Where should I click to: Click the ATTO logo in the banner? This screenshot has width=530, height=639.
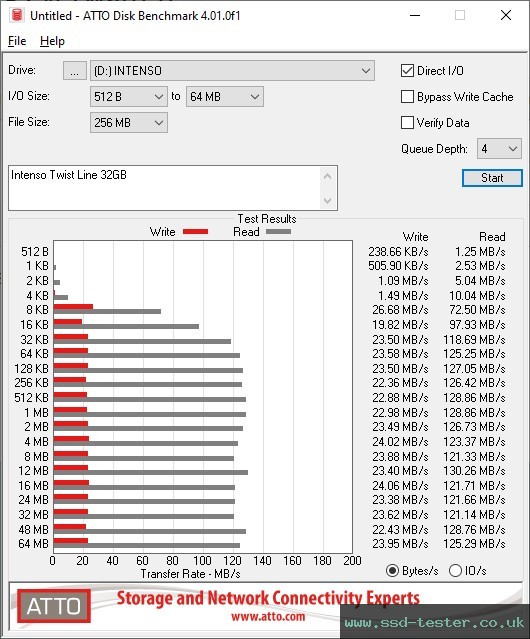pos(53,606)
